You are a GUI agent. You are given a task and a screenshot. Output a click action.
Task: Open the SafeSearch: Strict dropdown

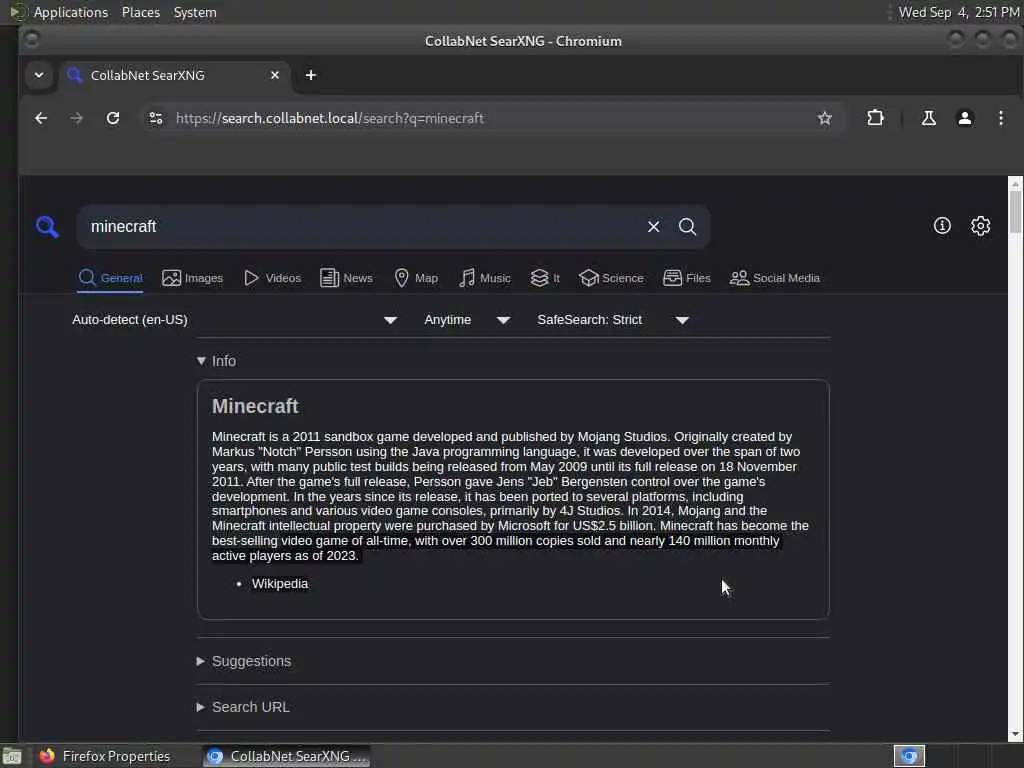613,320
